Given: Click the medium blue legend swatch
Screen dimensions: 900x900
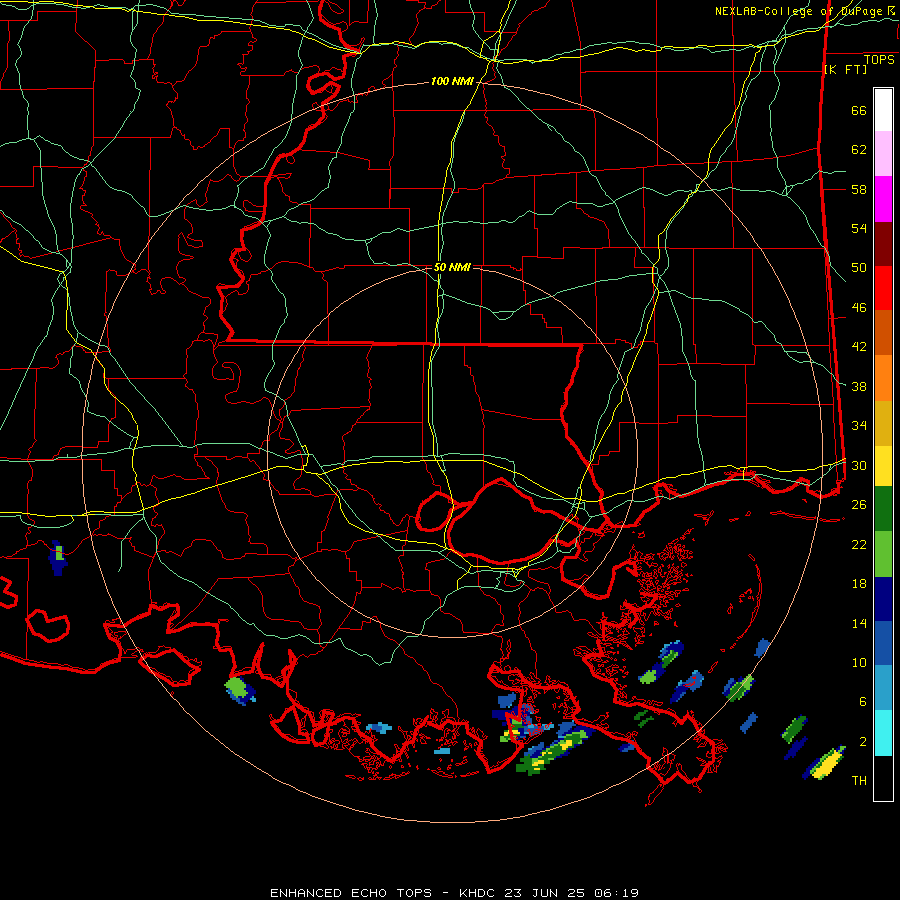Looking at the screenshot, I should click(883, 643).
